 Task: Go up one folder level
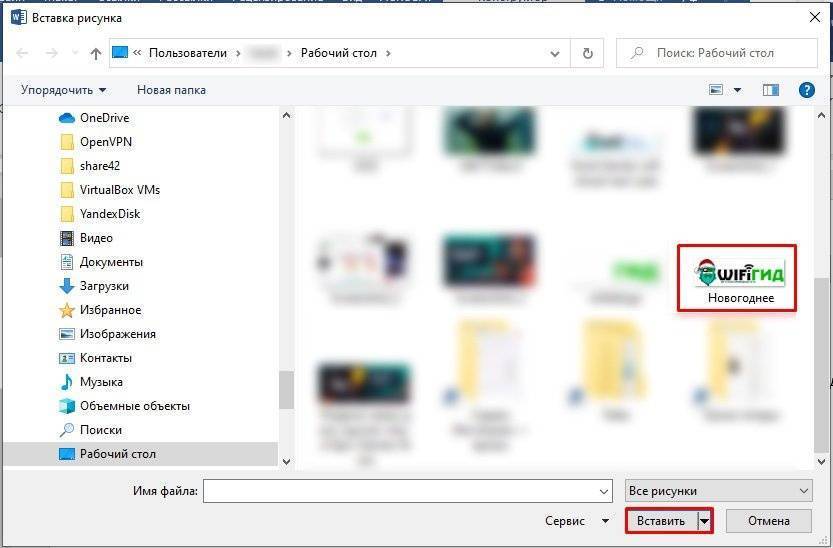tap(96, 53)
